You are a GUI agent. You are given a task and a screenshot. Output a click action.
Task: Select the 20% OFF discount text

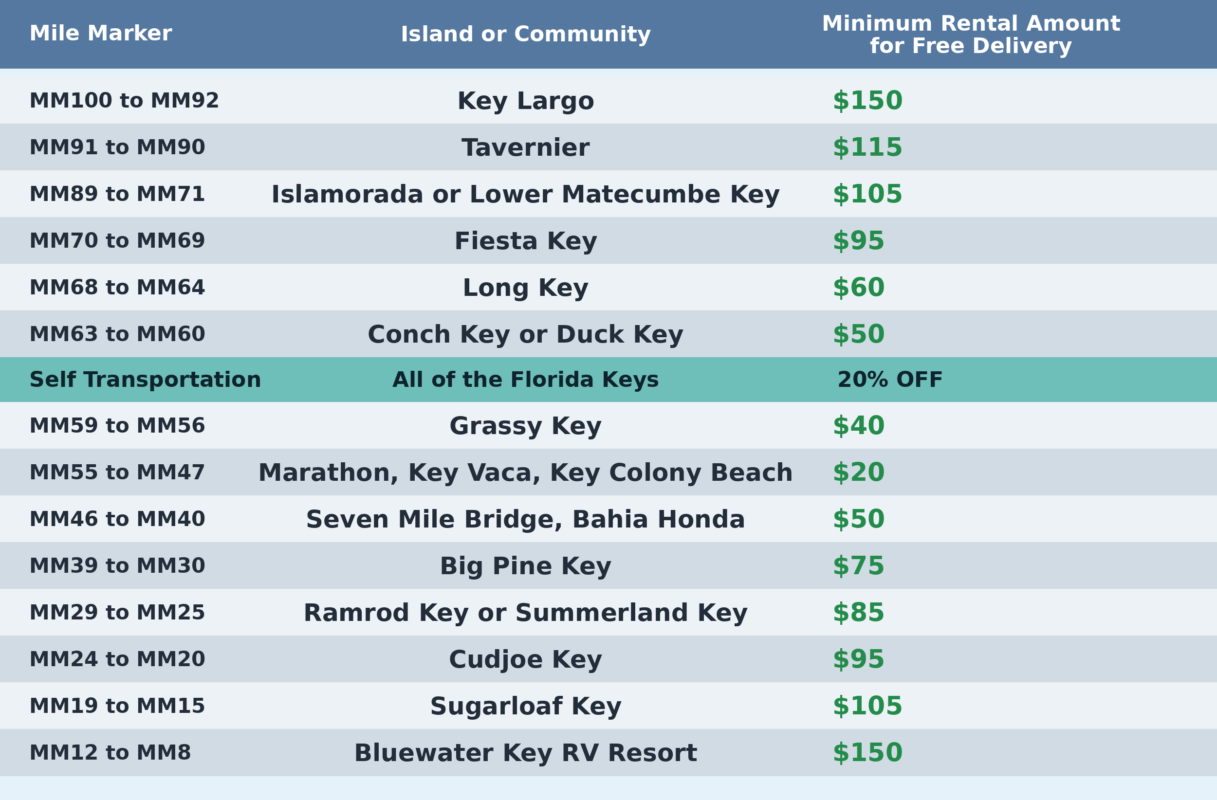890,380
